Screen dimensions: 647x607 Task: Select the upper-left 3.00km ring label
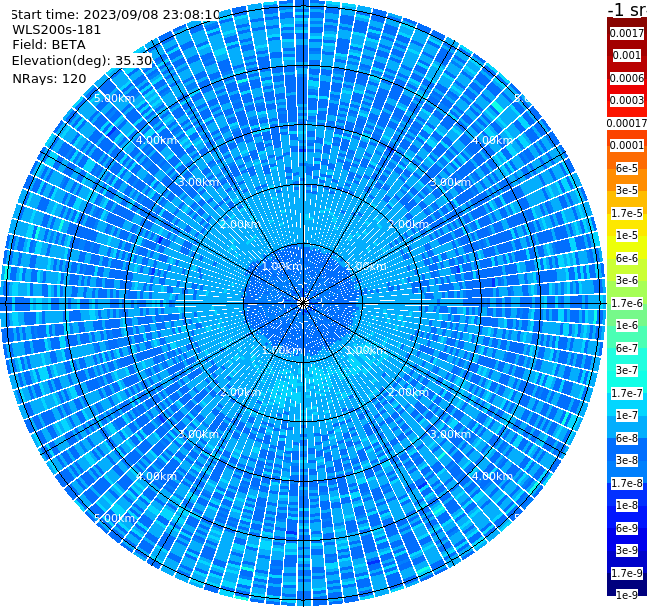click(198, 182)
